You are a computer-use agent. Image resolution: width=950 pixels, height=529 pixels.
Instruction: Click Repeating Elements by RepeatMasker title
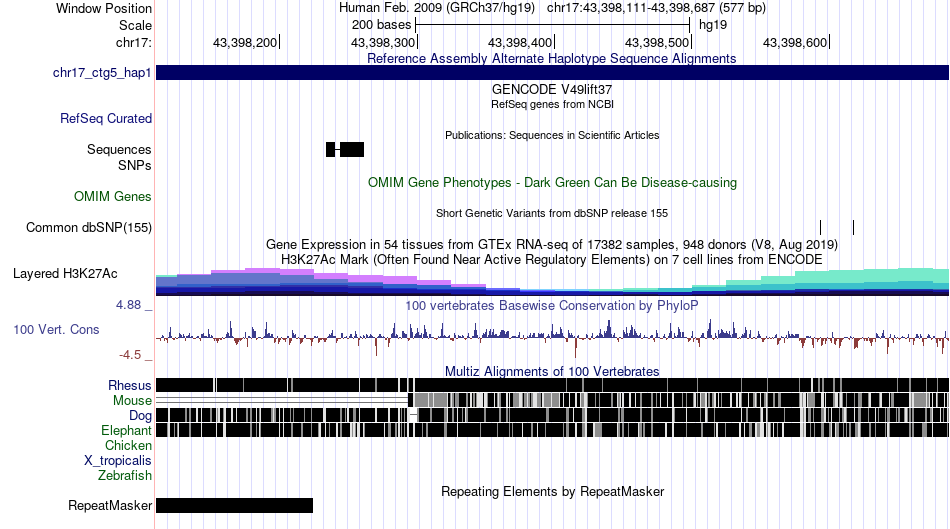552,491
